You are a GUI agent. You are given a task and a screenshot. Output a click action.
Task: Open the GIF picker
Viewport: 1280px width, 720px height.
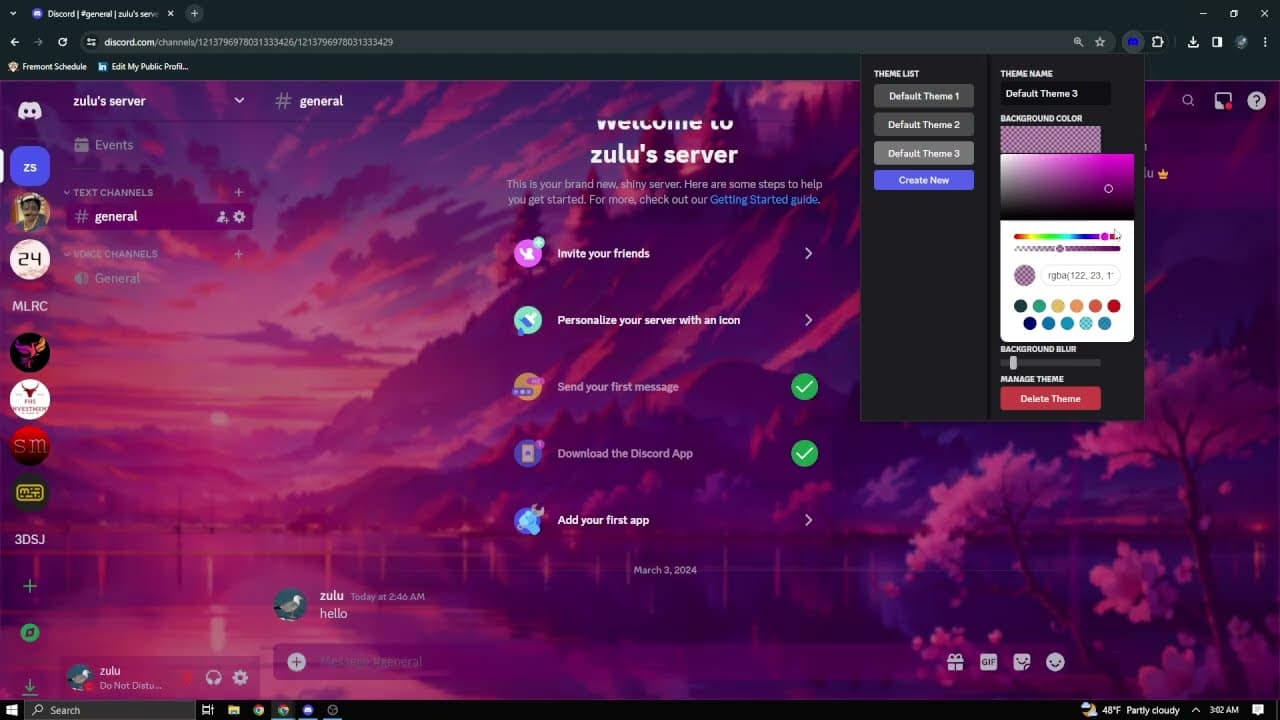click(988, 662)
